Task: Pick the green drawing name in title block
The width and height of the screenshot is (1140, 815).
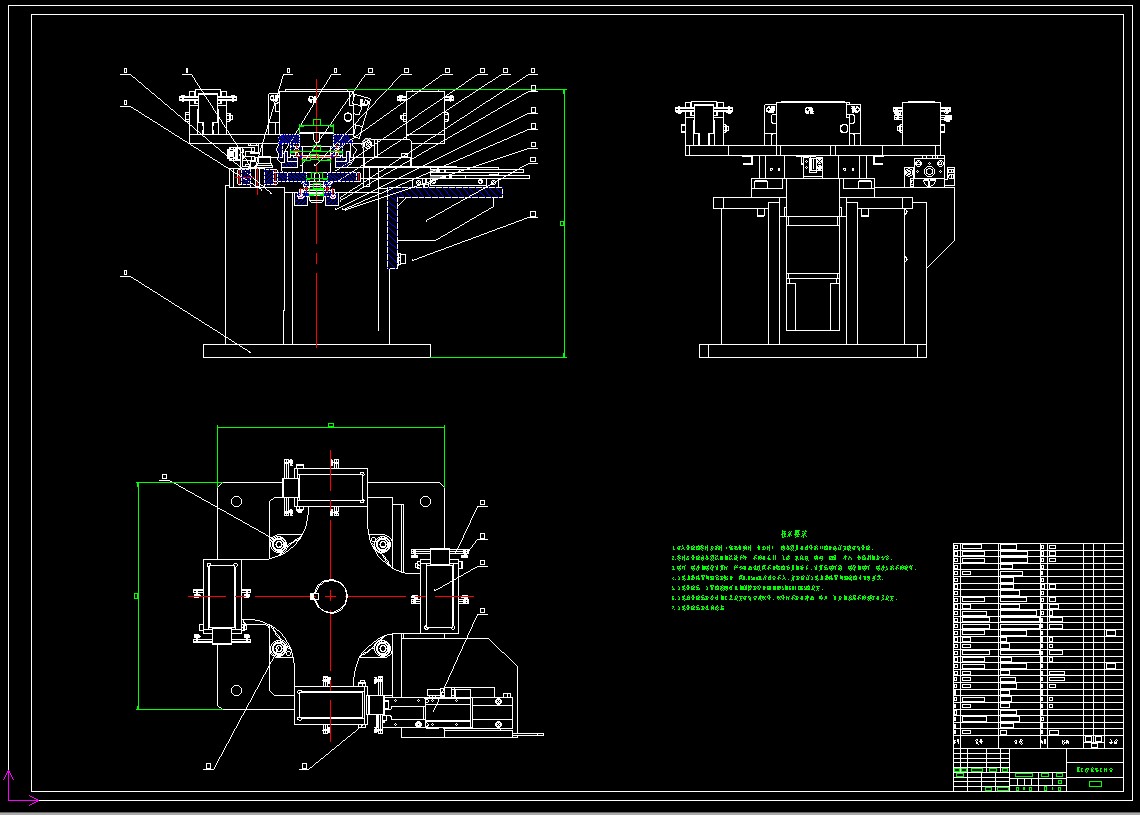Action: pyautogui.click(x=1095, y=769)
